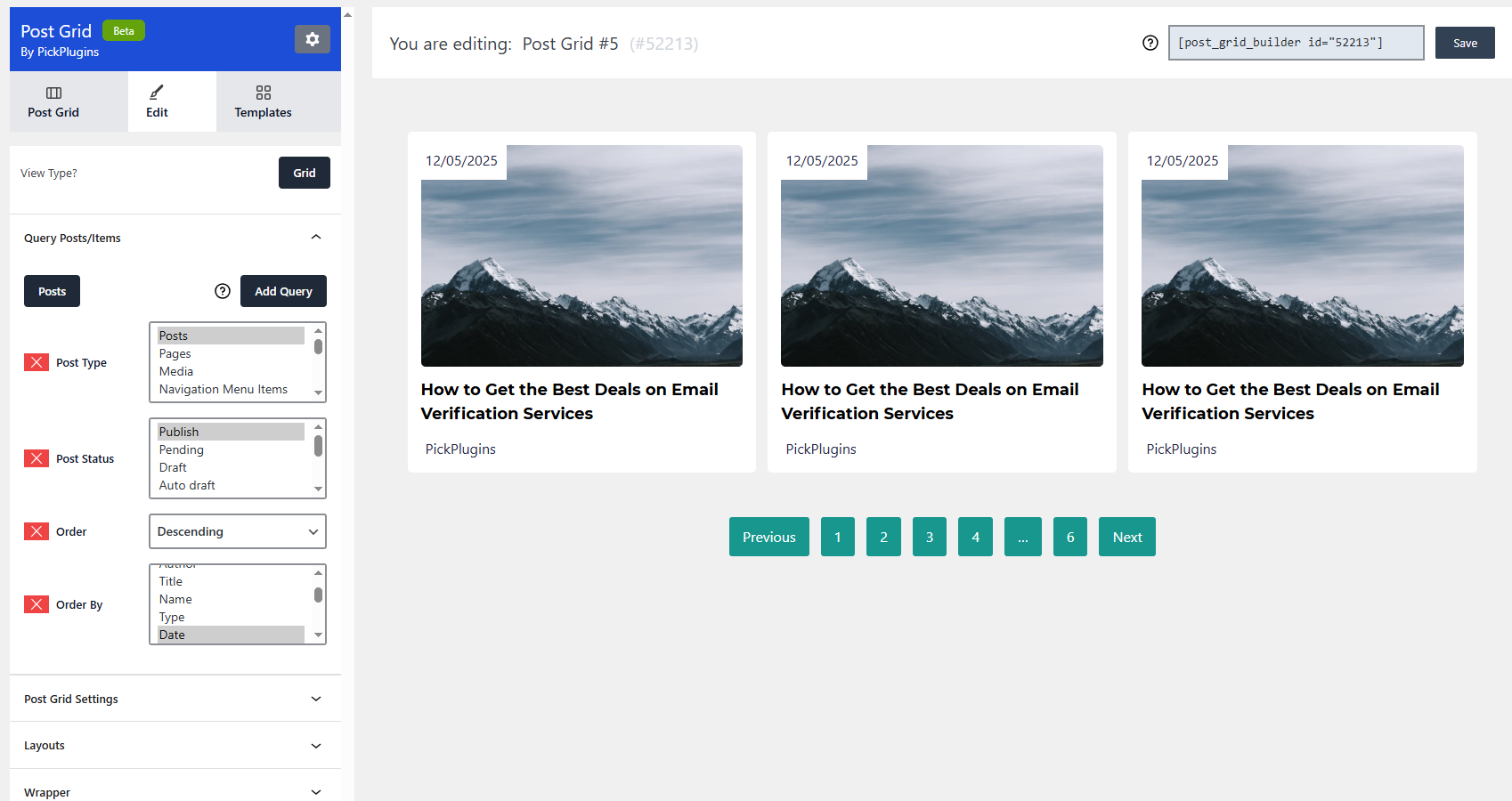Select Navigation Menu Items in Post Type list
Viewport: 1512px width, 801px height.
231,389
